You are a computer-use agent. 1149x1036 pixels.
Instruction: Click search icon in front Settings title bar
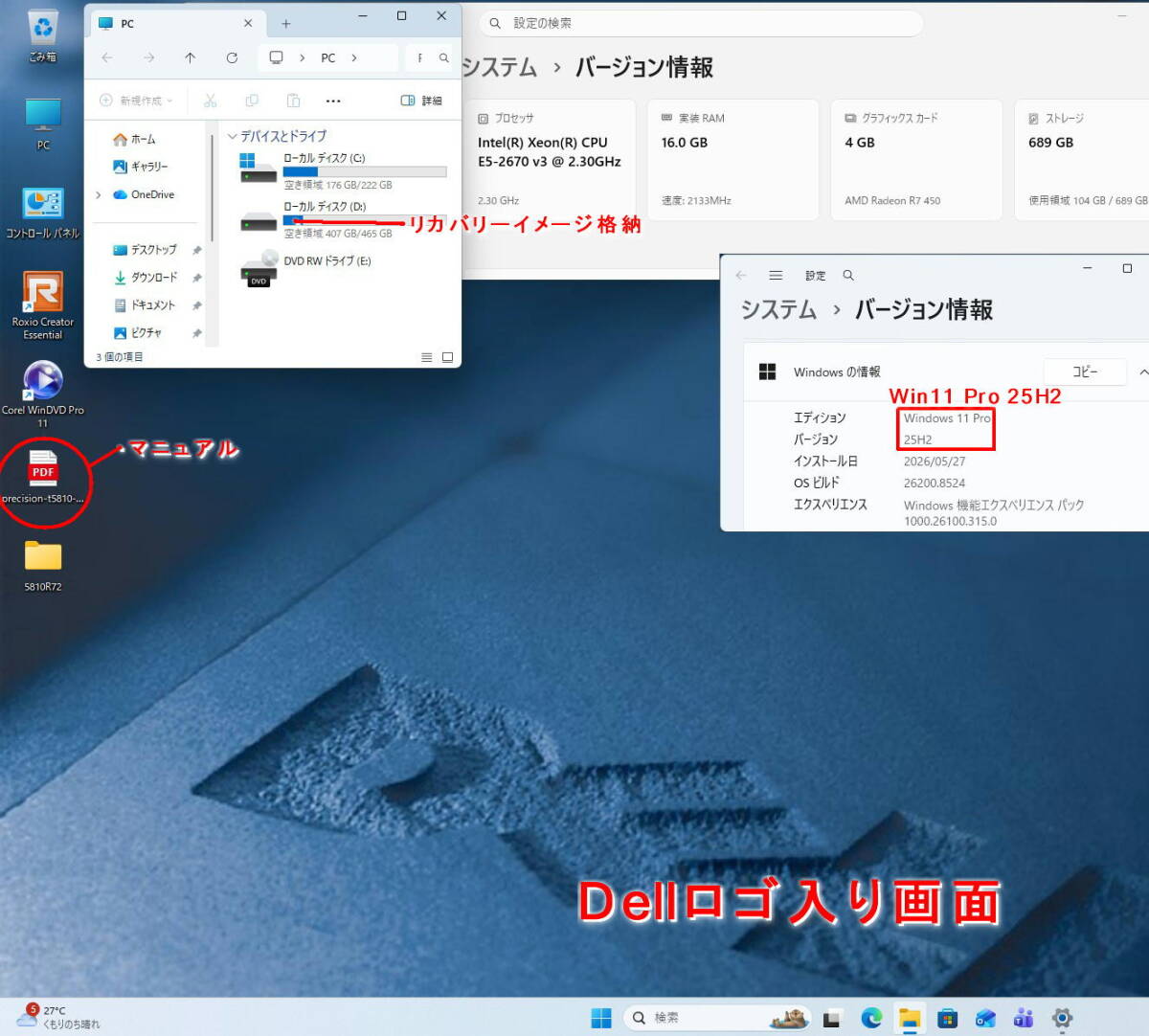tap(848, 276)
